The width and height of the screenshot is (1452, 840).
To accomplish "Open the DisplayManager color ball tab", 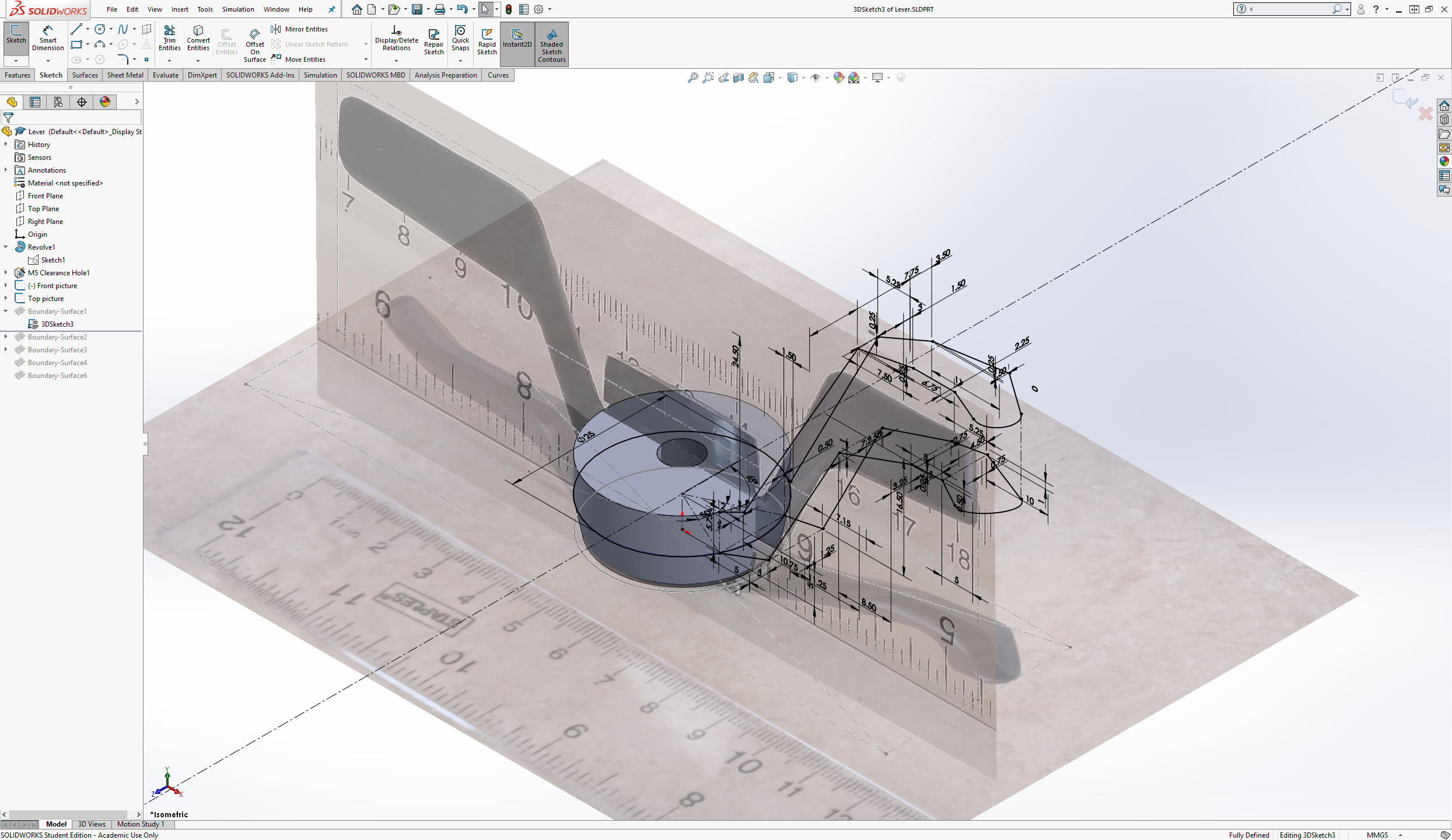I will [105, 102].
